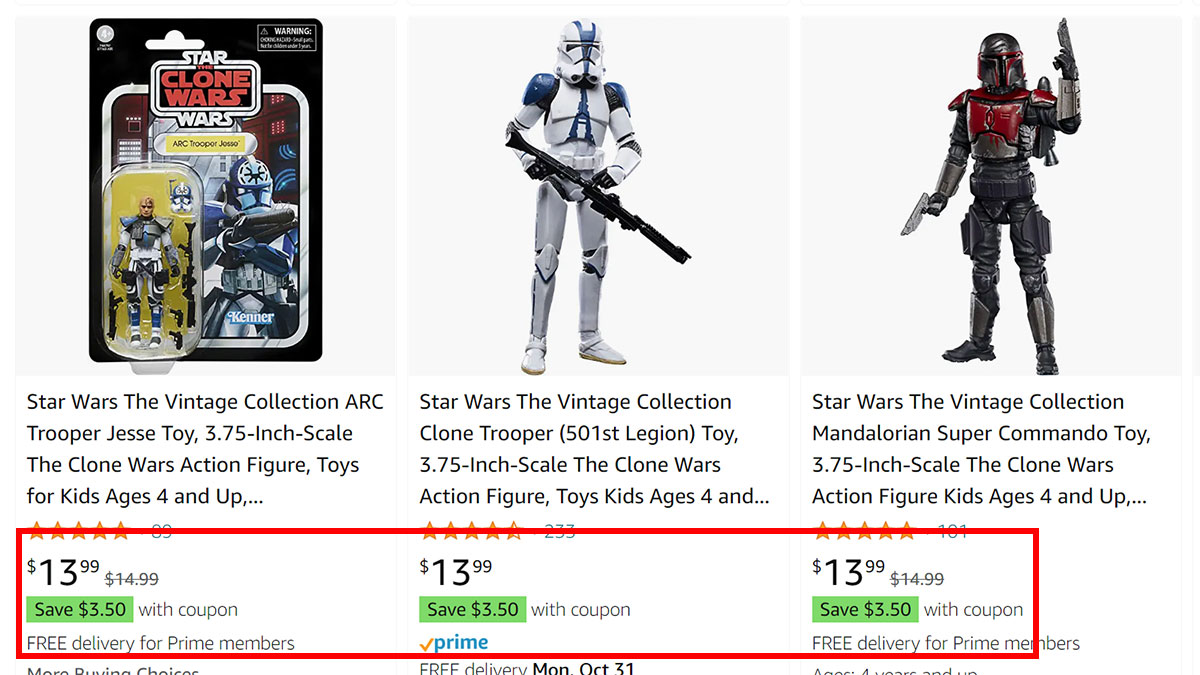1200x675 pixels.
Task: Click the Prime logo under the Clone Trooper
Action: point(454,643)
